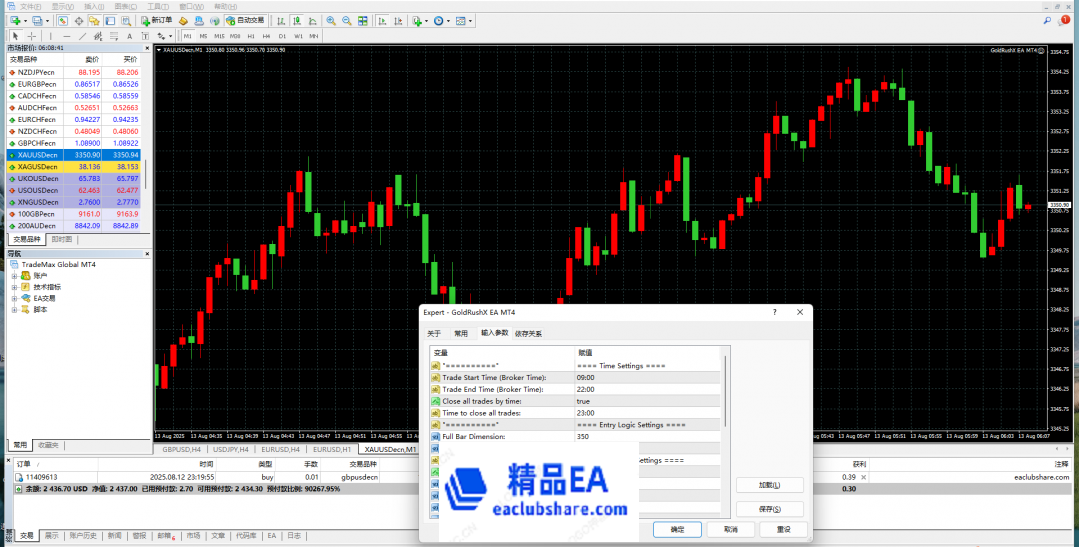Open the periods clock icon
Image resolution: width=1079 pixels, height=547 pixels.
(438, 21)
